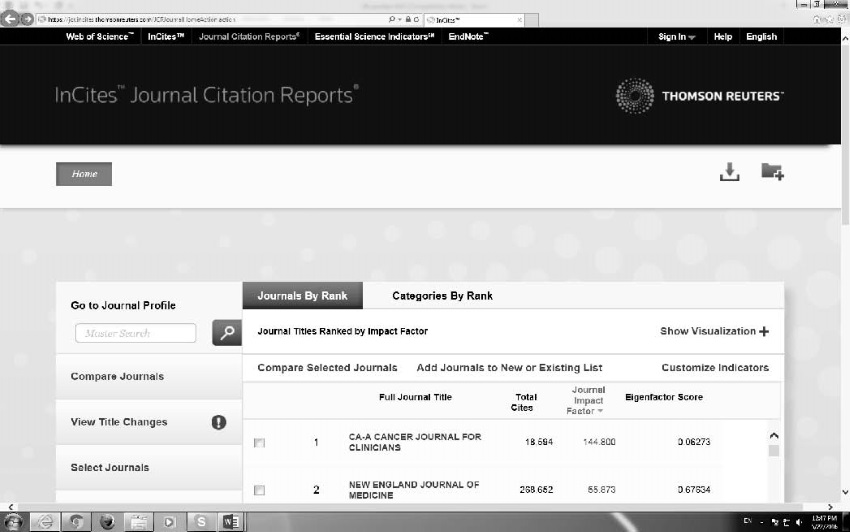The width and height of the screenshot is (850, 532).
Task: Click total cites value 268.652
Action: (x=536, y=490)
